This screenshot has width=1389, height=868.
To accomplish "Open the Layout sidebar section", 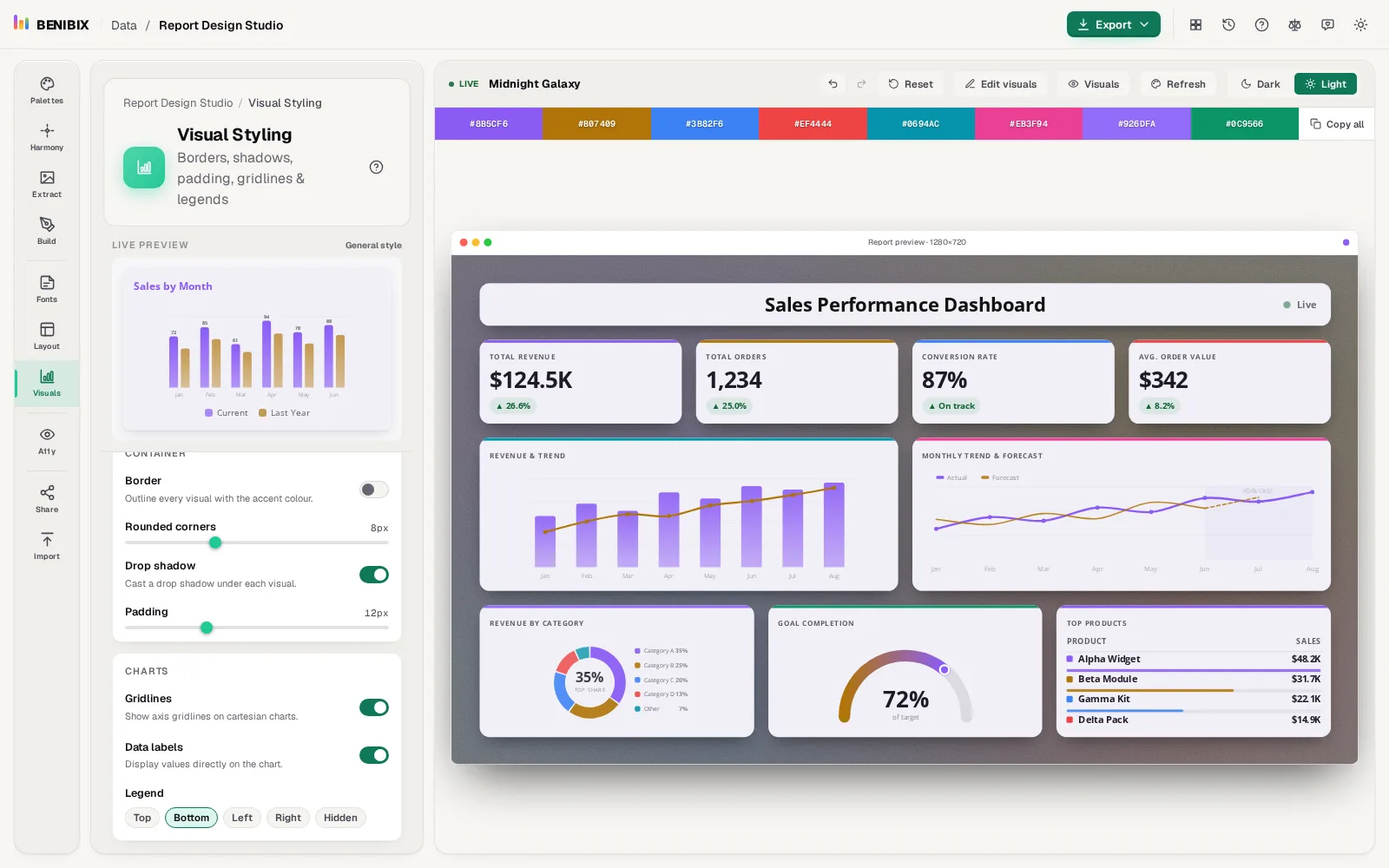I will click(x=47, y=336).
